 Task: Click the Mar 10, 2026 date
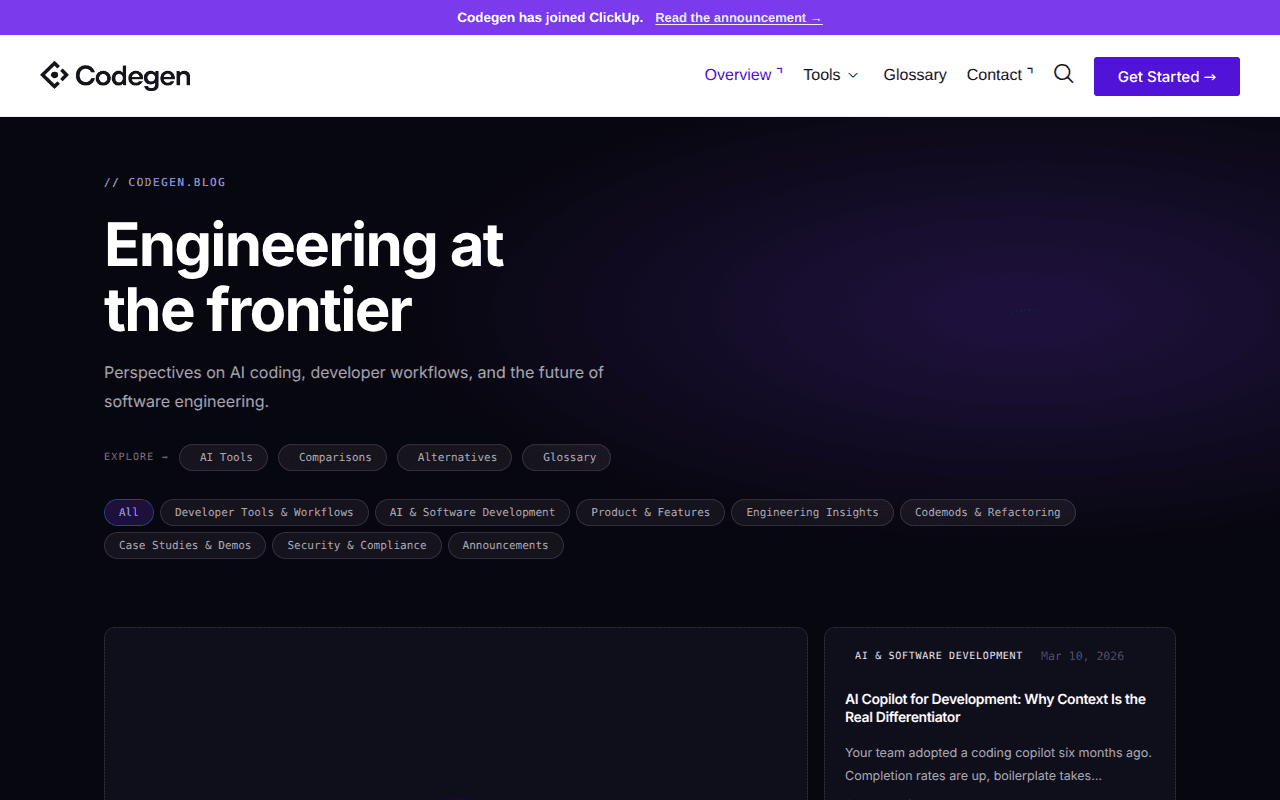pyautogui.click(x=1082, y=656)
